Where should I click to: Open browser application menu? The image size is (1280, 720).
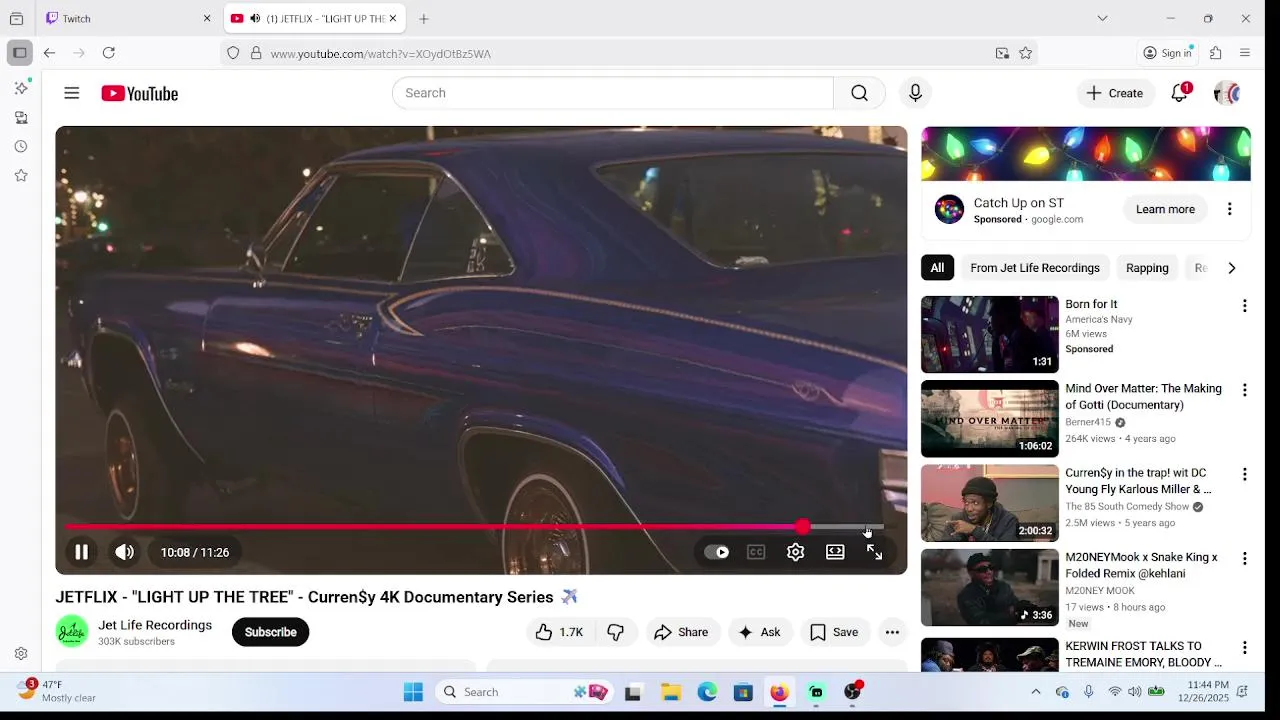(x=1245, y=53)
